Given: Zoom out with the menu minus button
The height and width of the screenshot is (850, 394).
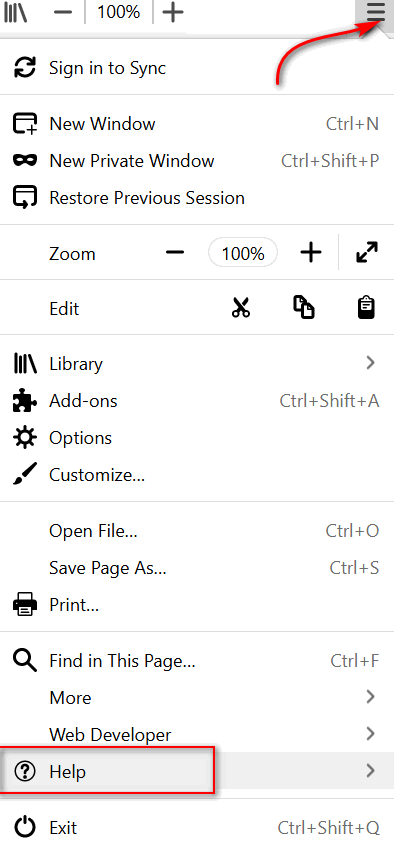Looking at the screenshot, I should point(175,253).
